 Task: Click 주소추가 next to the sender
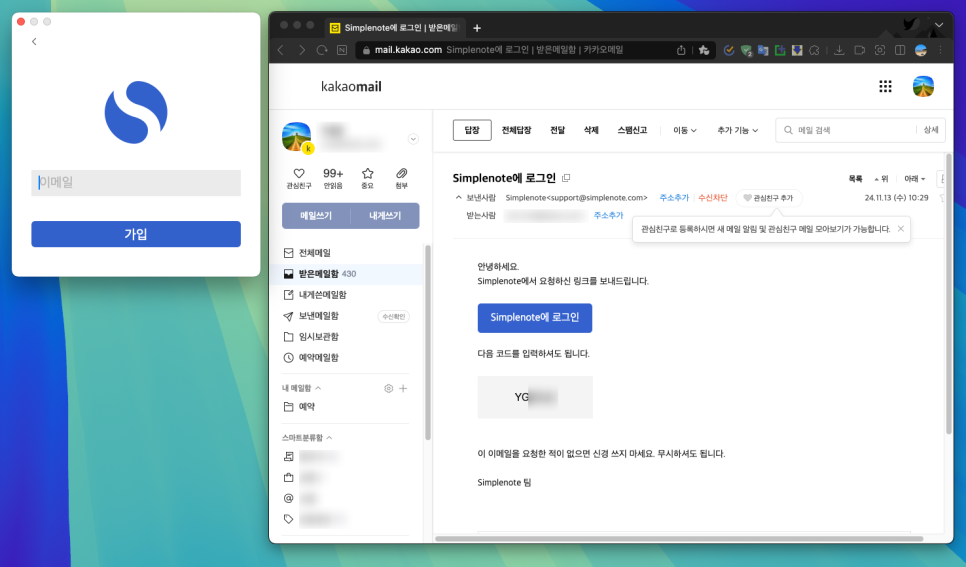pyautogui.click(x=674, y=198)
